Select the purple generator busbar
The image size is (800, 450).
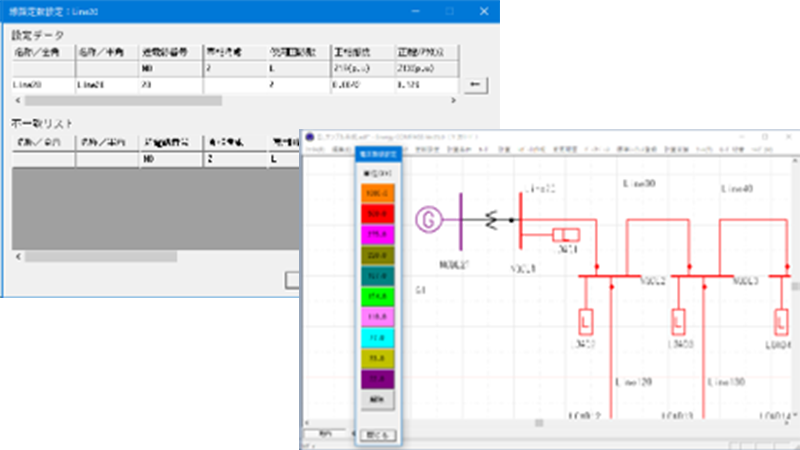pyautogui.click(x=461, y=220)
